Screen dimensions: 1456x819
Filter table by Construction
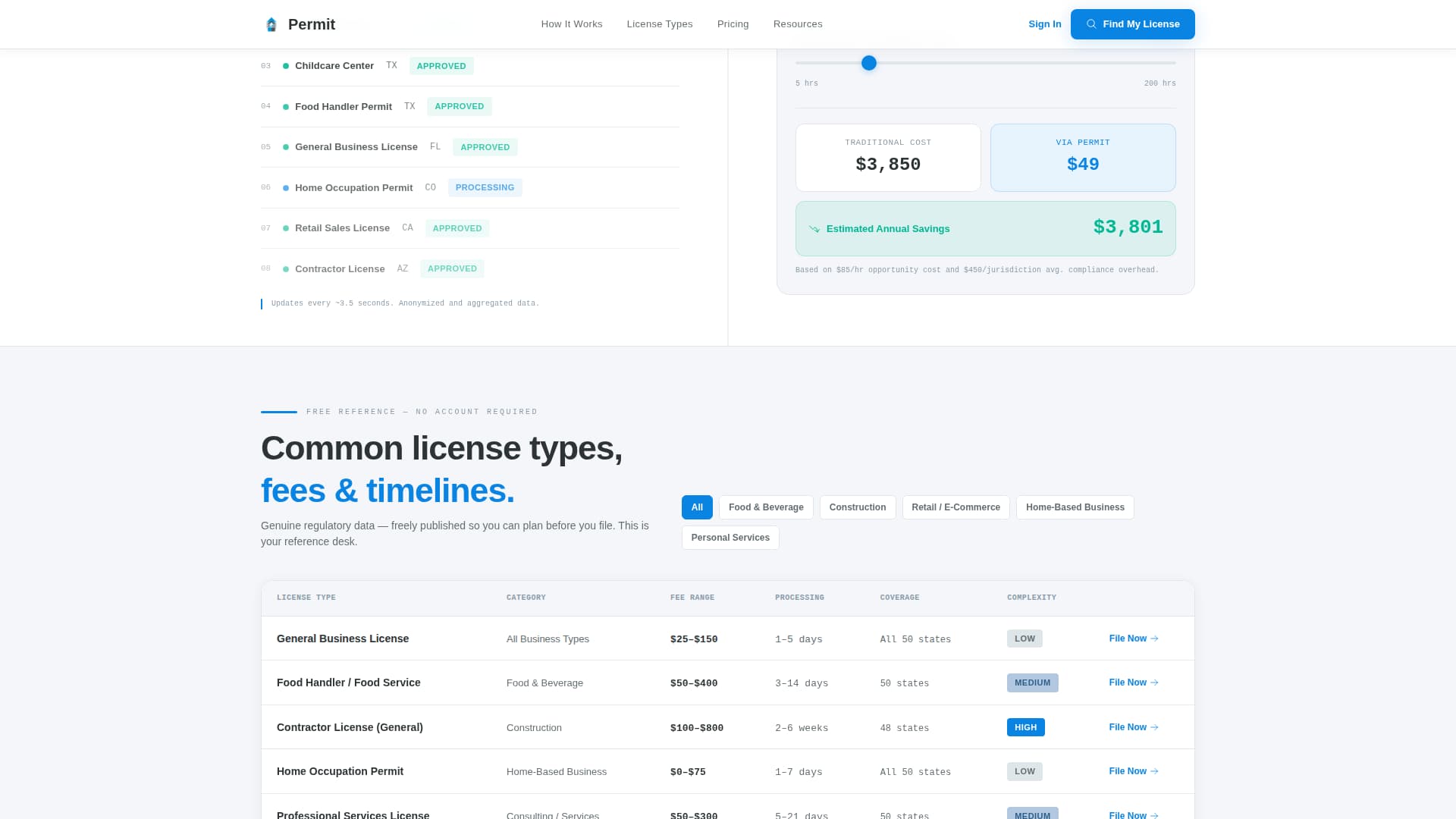tap(858, 507)
